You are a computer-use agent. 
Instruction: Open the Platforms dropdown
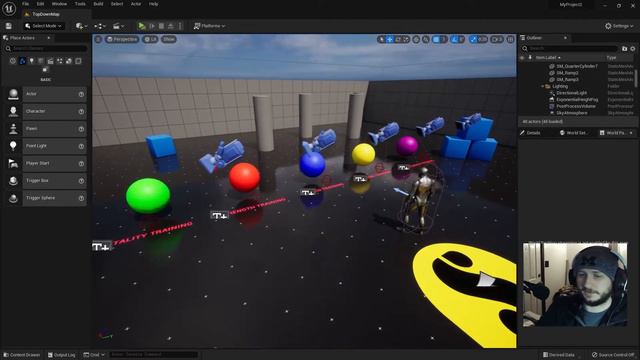(x=209, y=26)
